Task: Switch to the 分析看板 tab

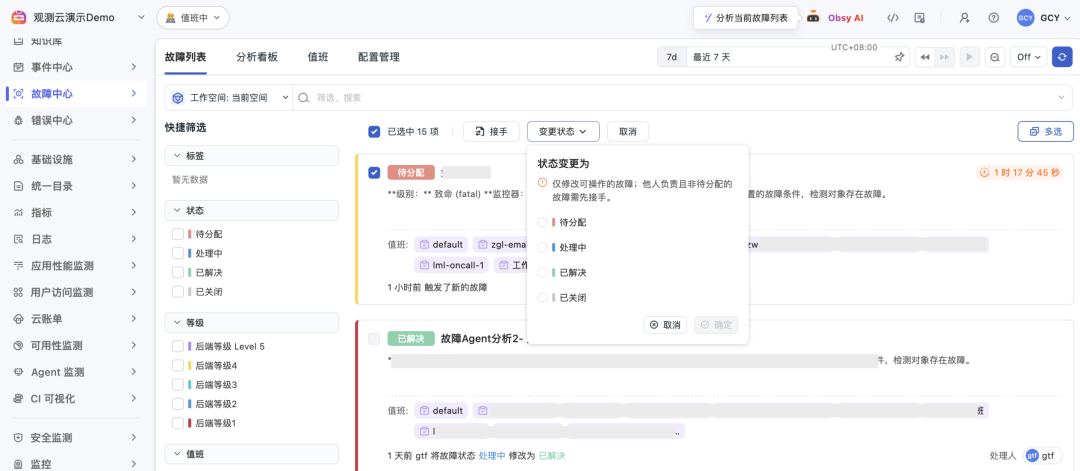Action: pos(257,57)
